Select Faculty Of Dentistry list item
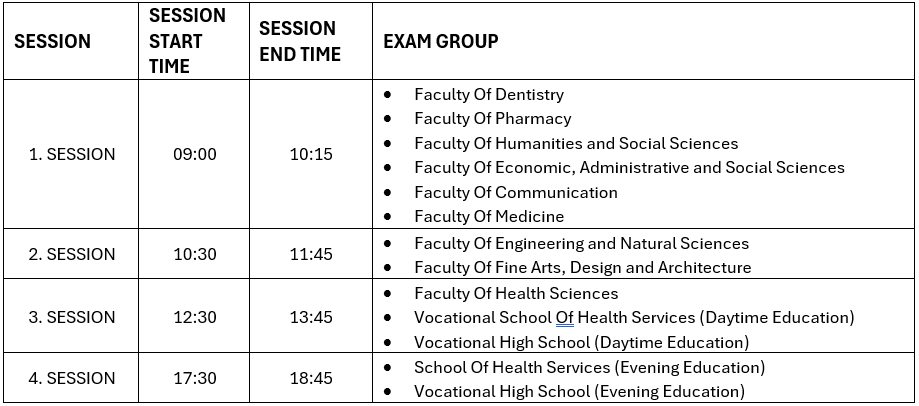The height and width of the screenshot is (406, 919). (x=489, y=95)
